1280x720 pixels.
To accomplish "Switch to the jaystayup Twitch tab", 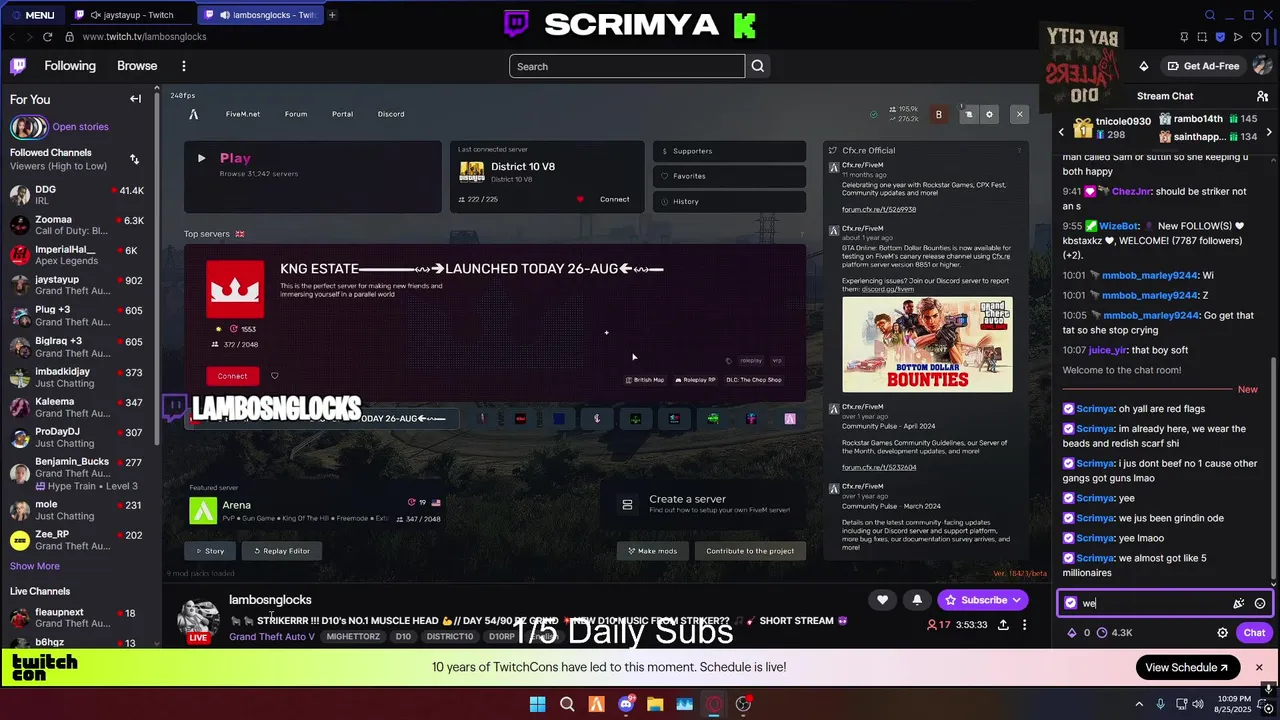I will click(x=131, y=15).
